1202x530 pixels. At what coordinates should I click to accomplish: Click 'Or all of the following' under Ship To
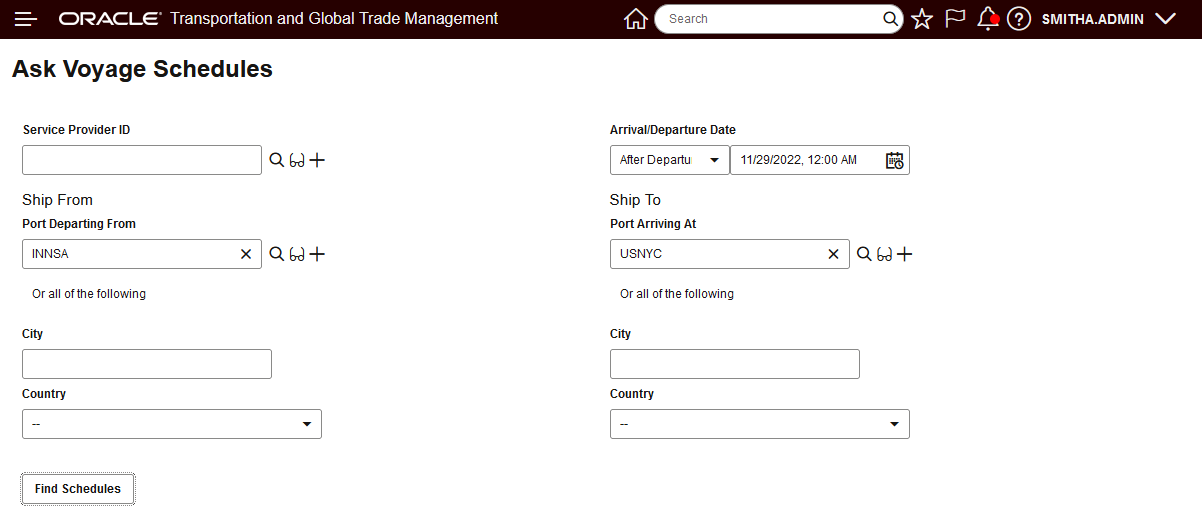677,294
